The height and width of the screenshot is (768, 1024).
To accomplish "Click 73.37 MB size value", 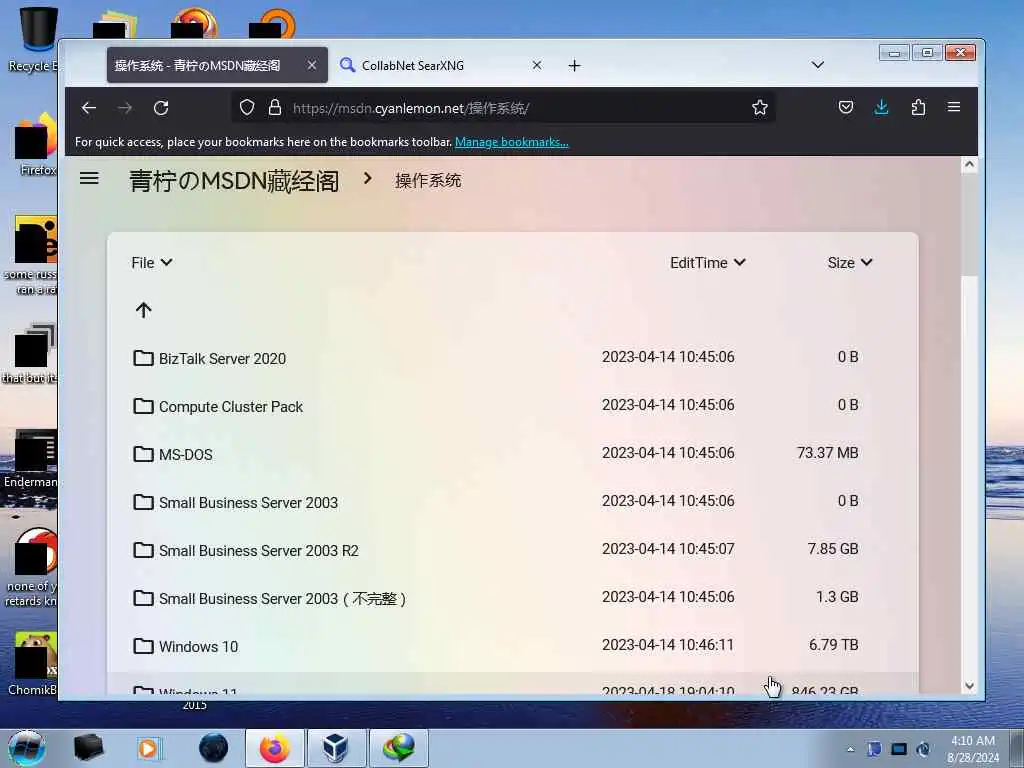I will point(827,453).
